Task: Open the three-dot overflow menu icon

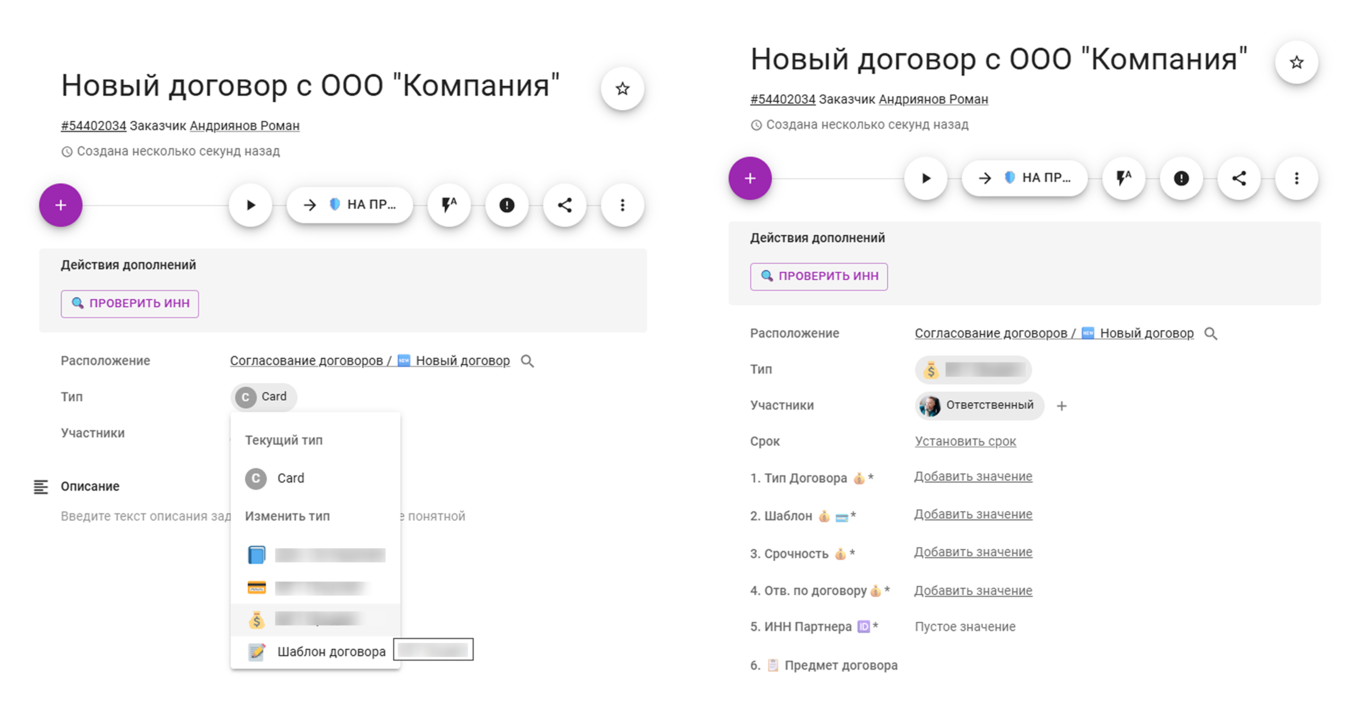Action: click(623, 205)
